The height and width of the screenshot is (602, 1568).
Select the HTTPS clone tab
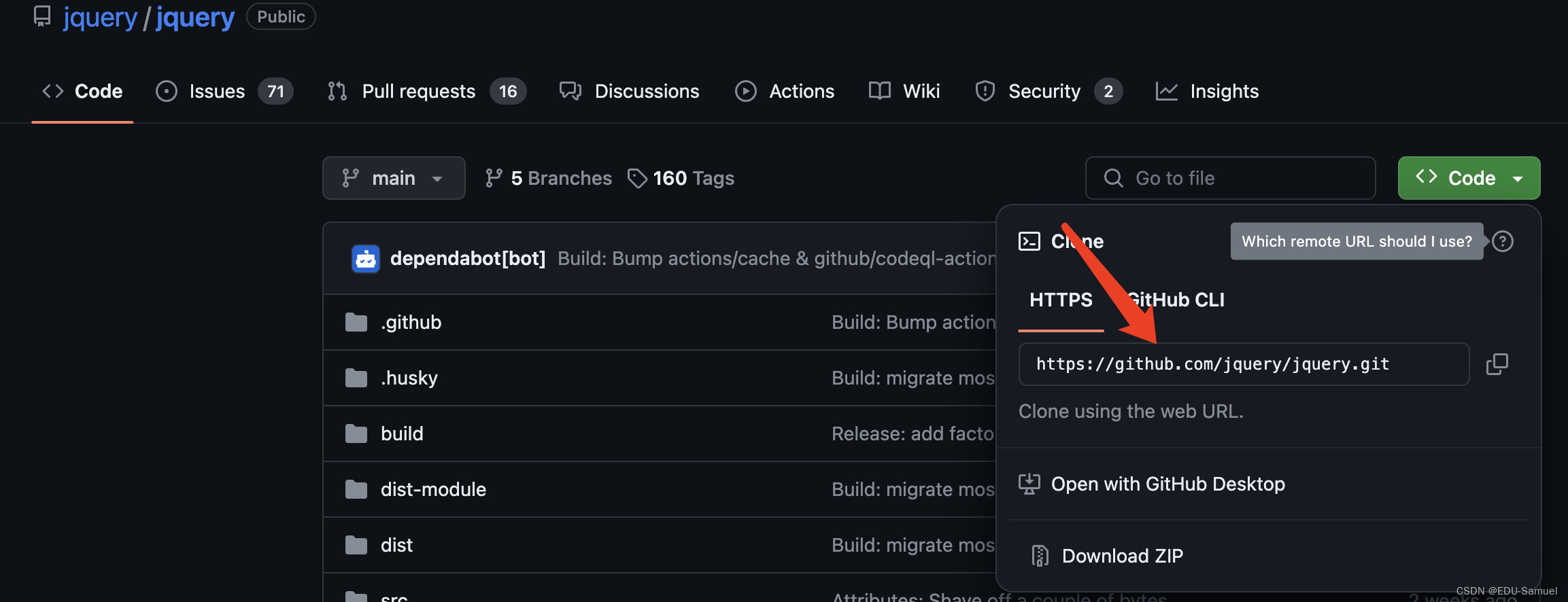point(1061,300)
